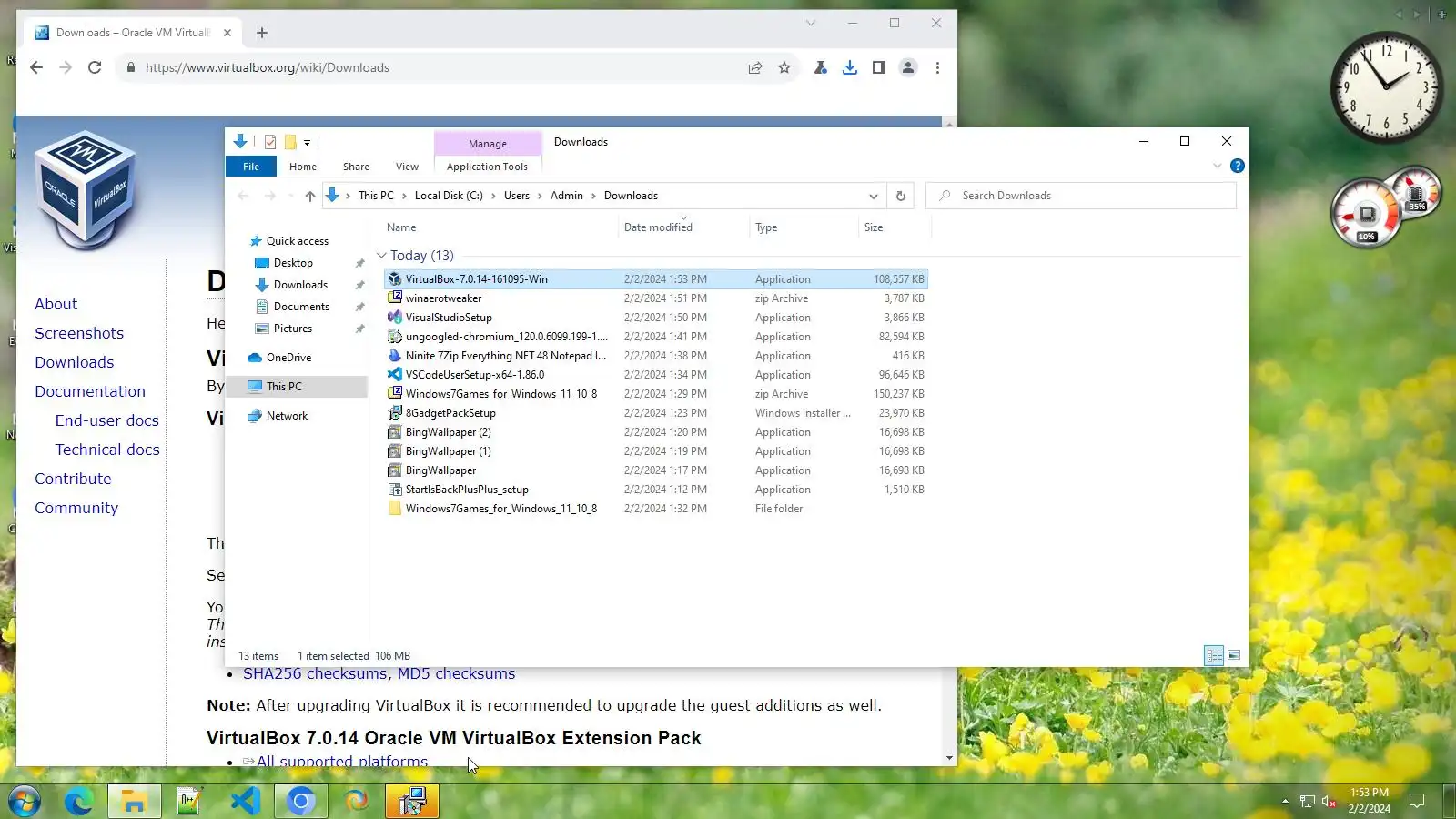Open Chrome's three-dot menu

coord(937,67)
